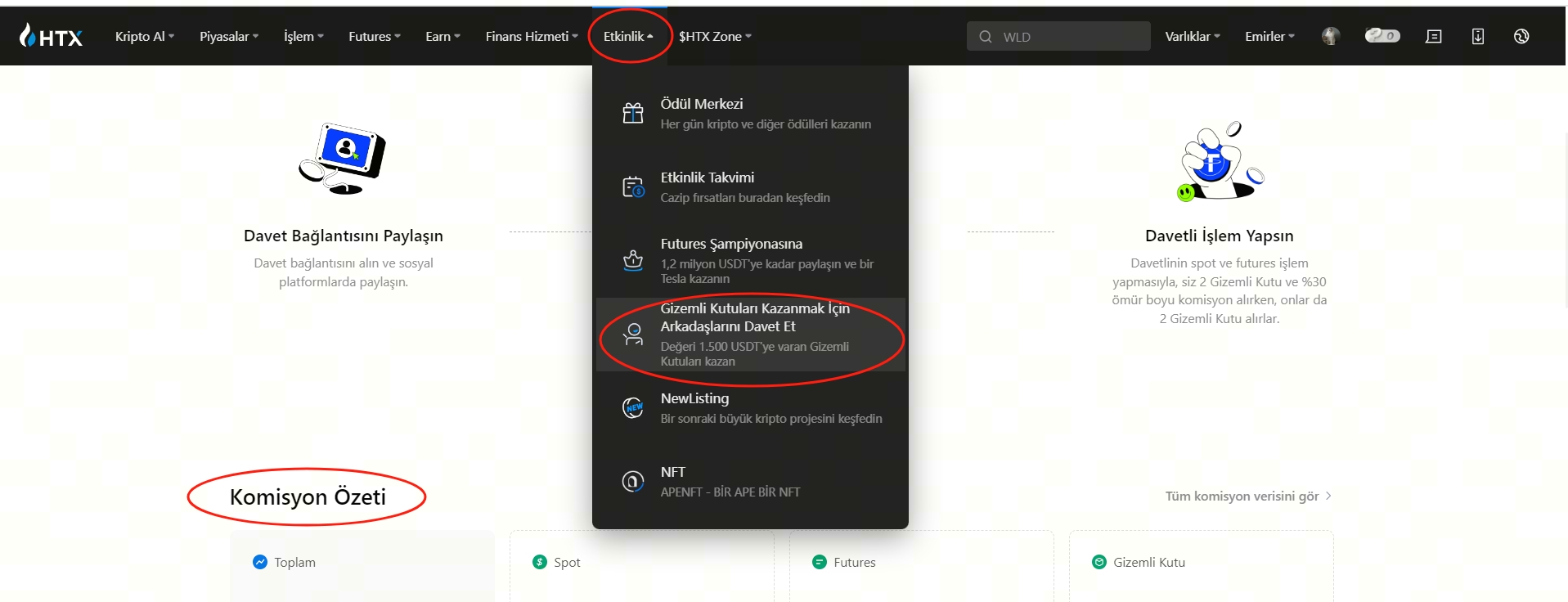1568x602 pixels.
Task: Open the user profile avatar
Action: [x=1331, y=36]
